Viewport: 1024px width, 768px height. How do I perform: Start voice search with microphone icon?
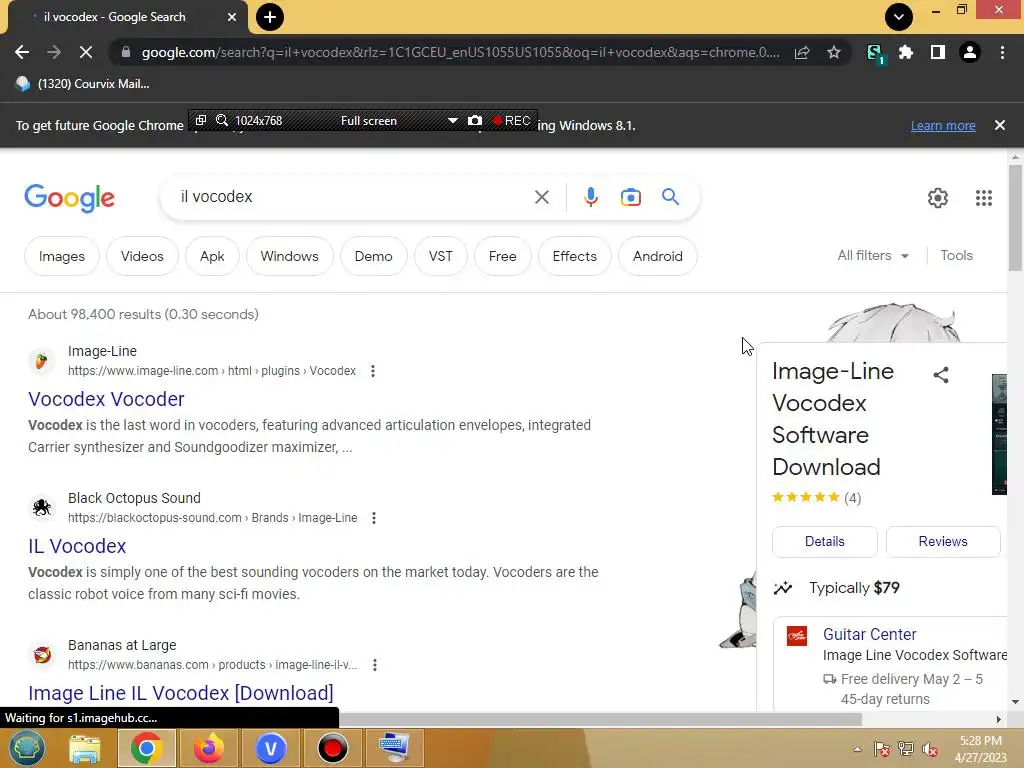(591, 197)
